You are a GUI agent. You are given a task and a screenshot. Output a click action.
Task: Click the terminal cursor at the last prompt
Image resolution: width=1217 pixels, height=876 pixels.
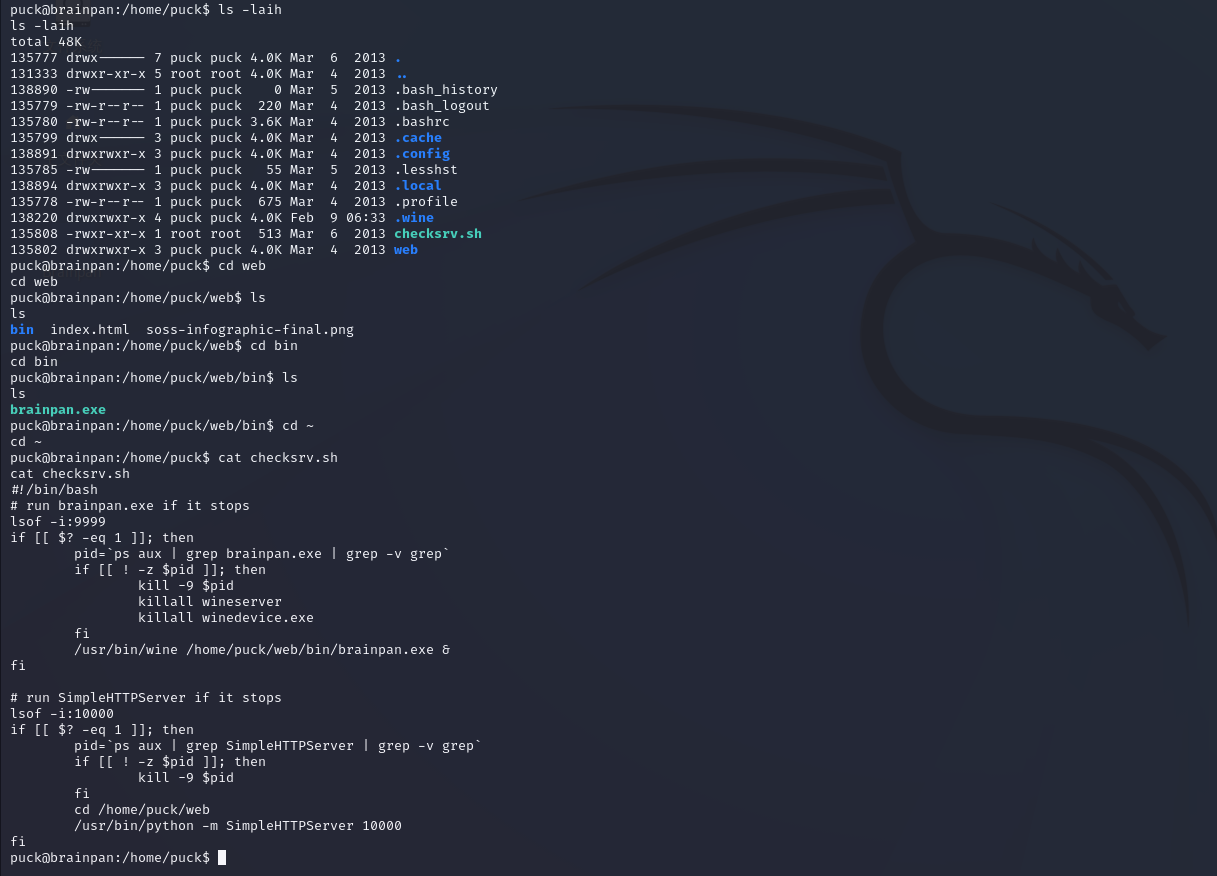pos(222,858)
